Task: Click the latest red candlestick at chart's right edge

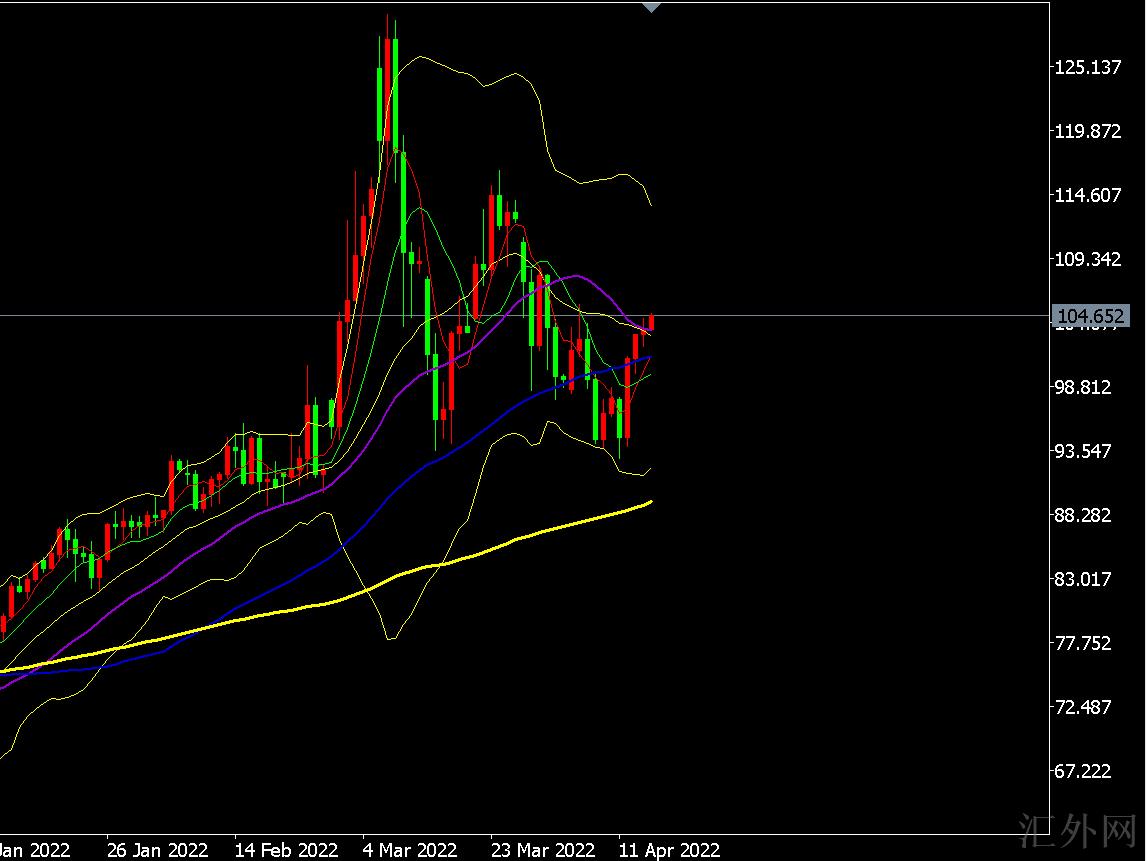Action: point(652,322)
